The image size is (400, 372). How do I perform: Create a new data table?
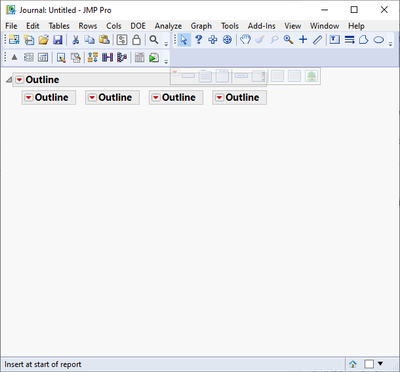14,40
